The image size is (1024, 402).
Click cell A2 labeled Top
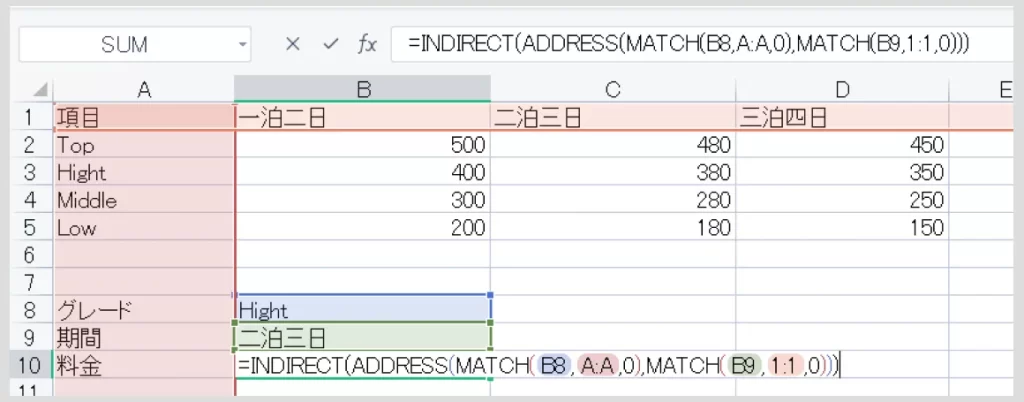pos(144,146)
